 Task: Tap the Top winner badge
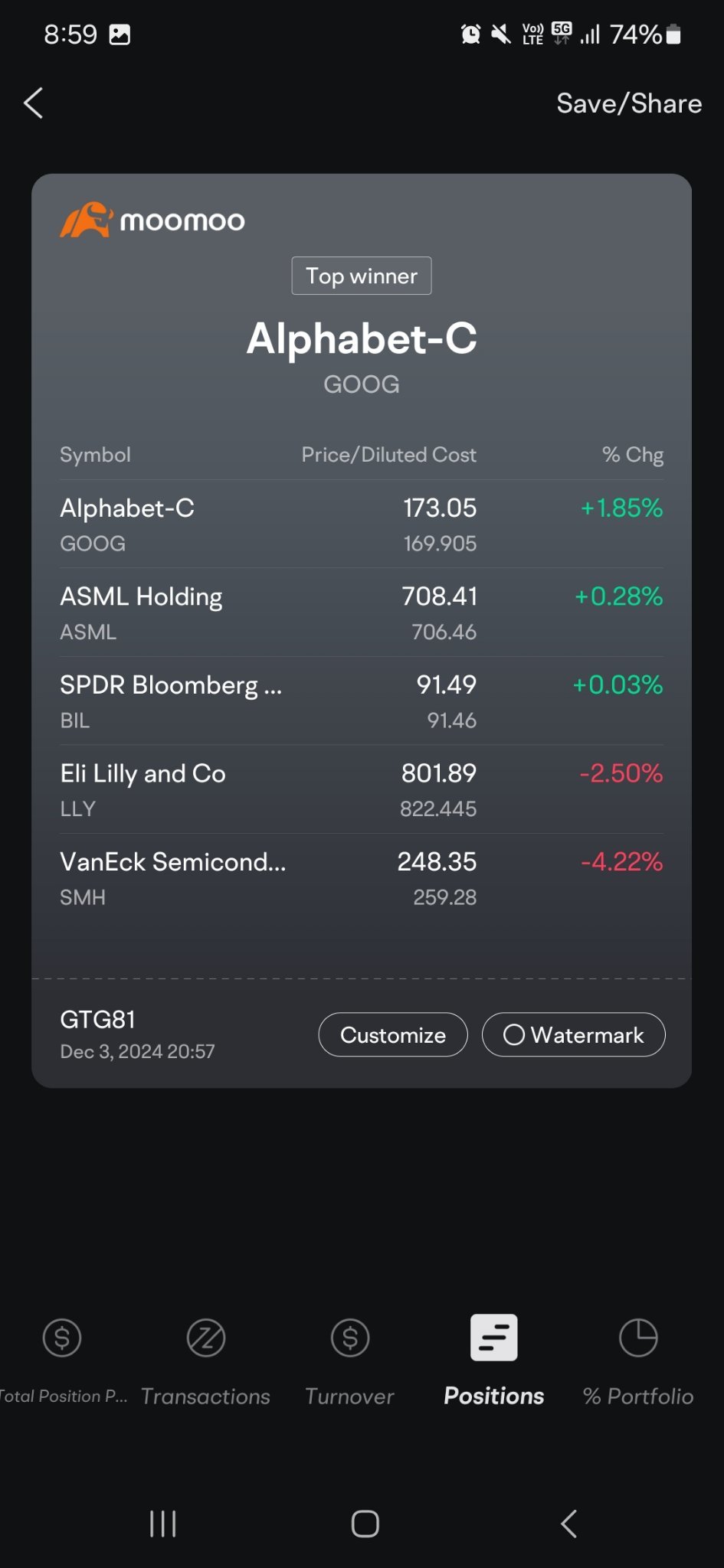click(x=362, y=276)
